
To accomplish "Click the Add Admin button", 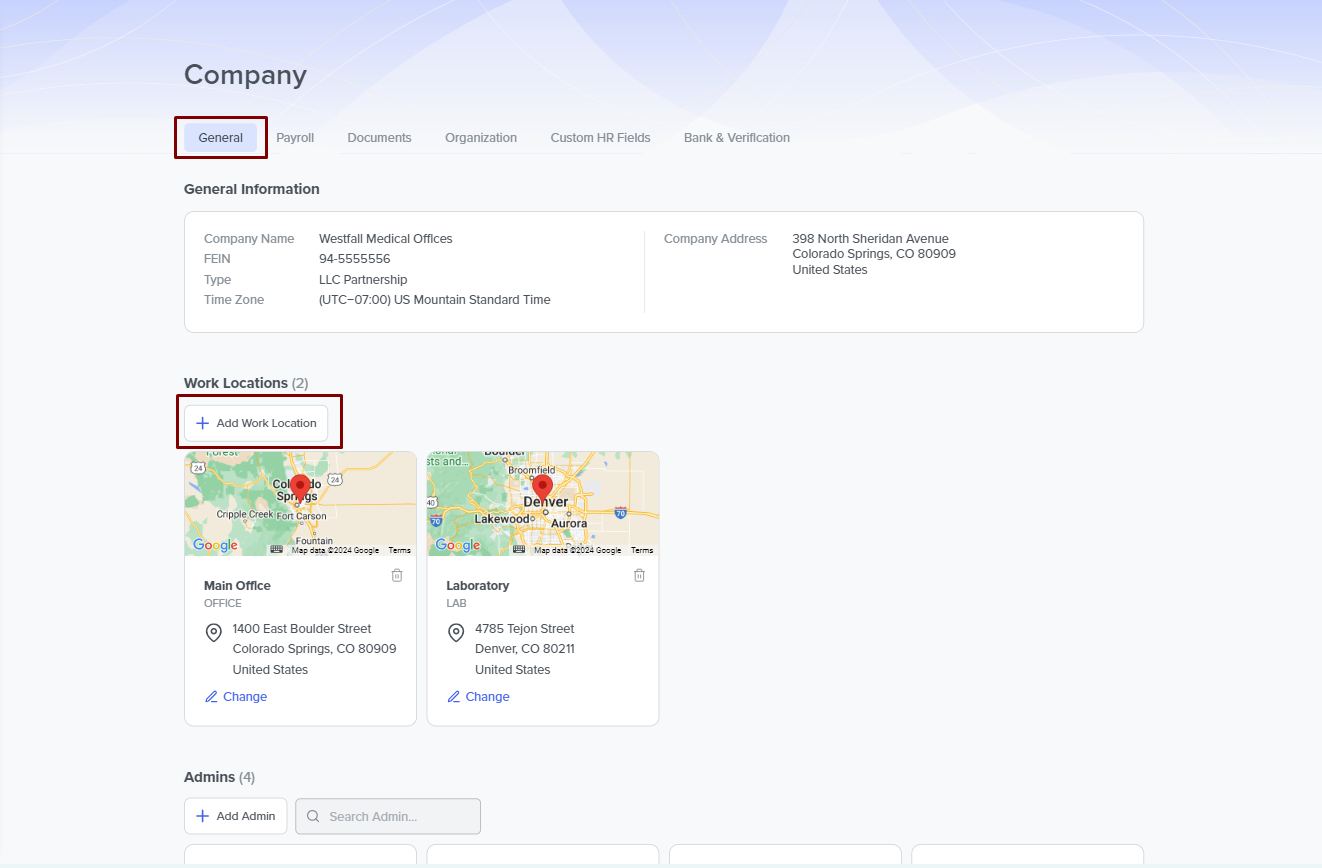I will 235,816.
